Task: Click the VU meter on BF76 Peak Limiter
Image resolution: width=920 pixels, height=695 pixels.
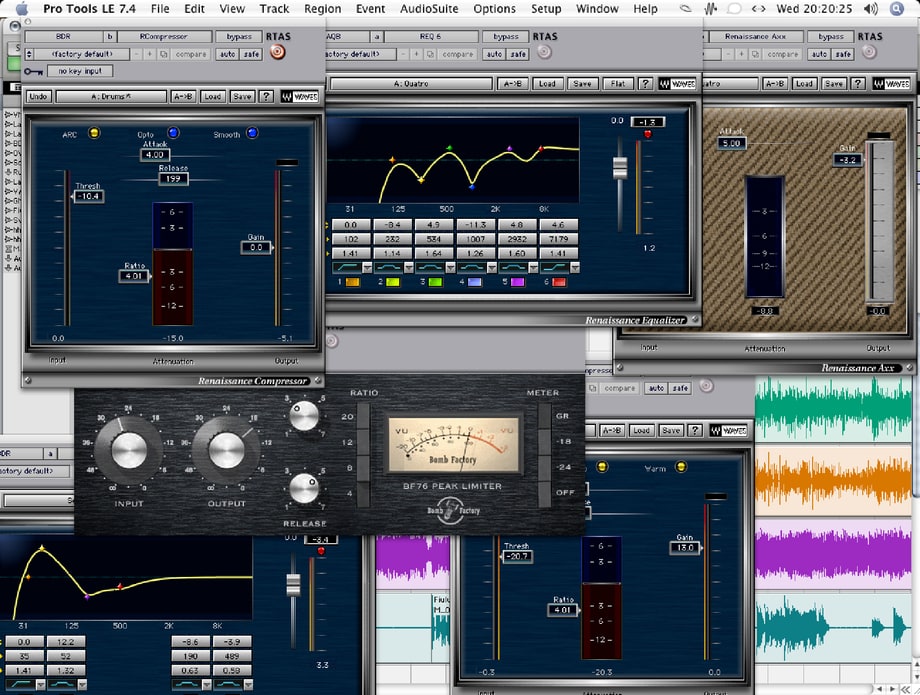Action: click(x=452, y=445)
